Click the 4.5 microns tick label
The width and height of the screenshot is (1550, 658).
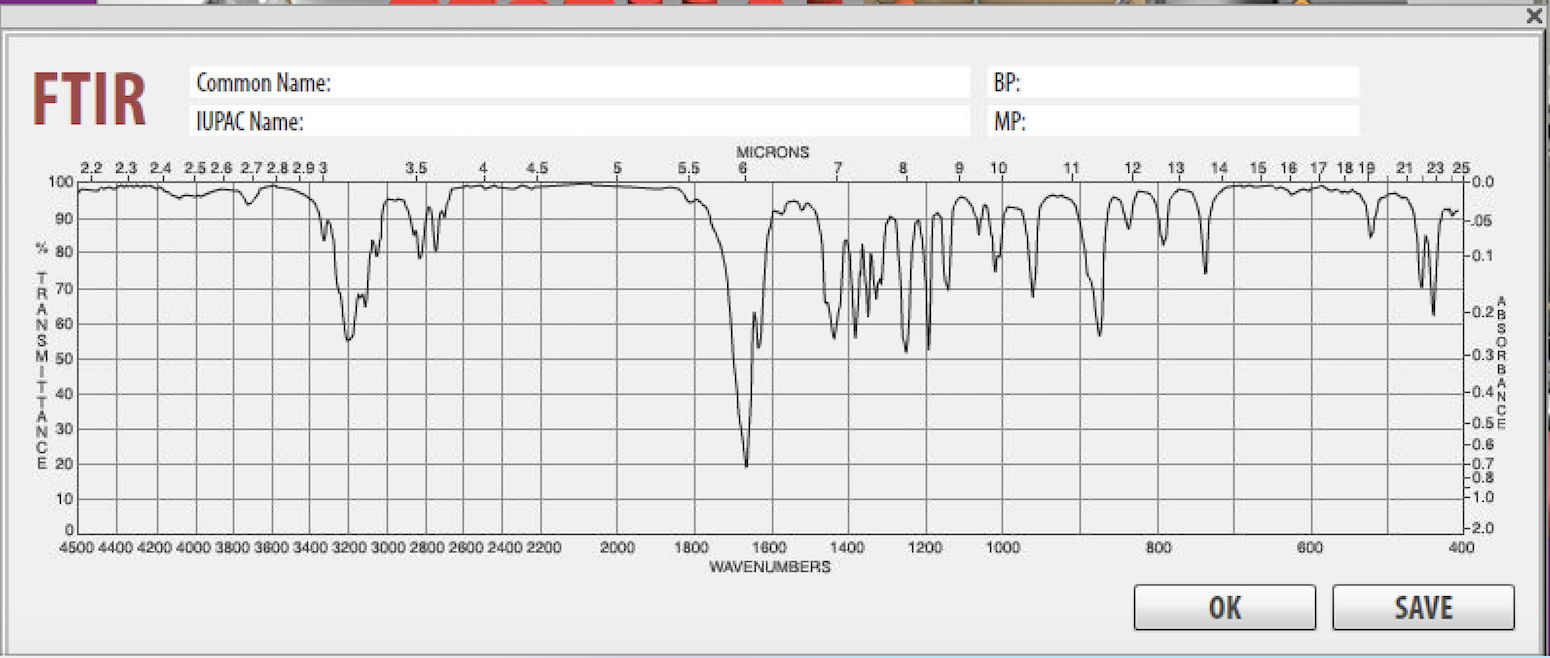tap(536, 168)
